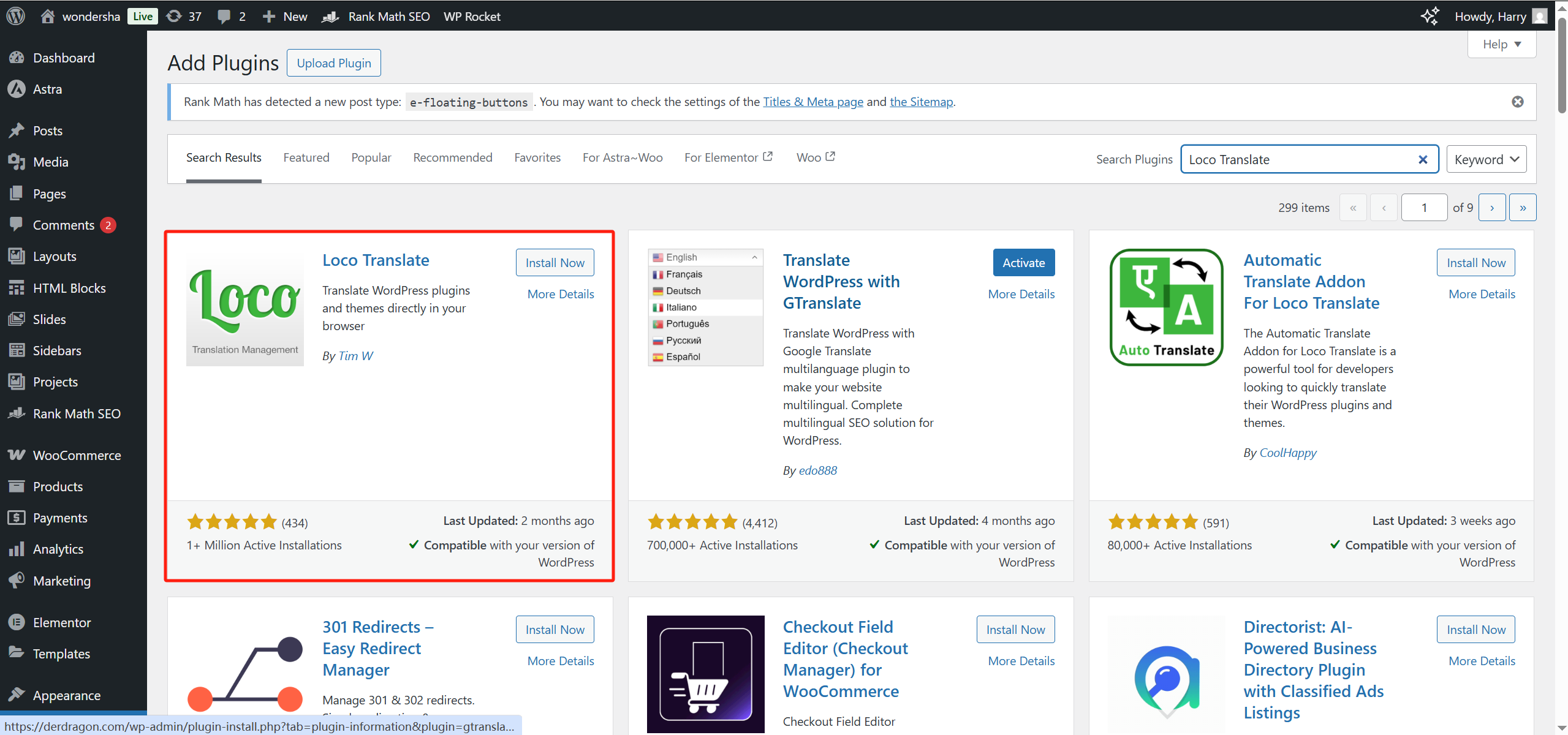Jump to last page of results
Image resolution: width=1568 pixels, height=735 pixels.
1522,208
